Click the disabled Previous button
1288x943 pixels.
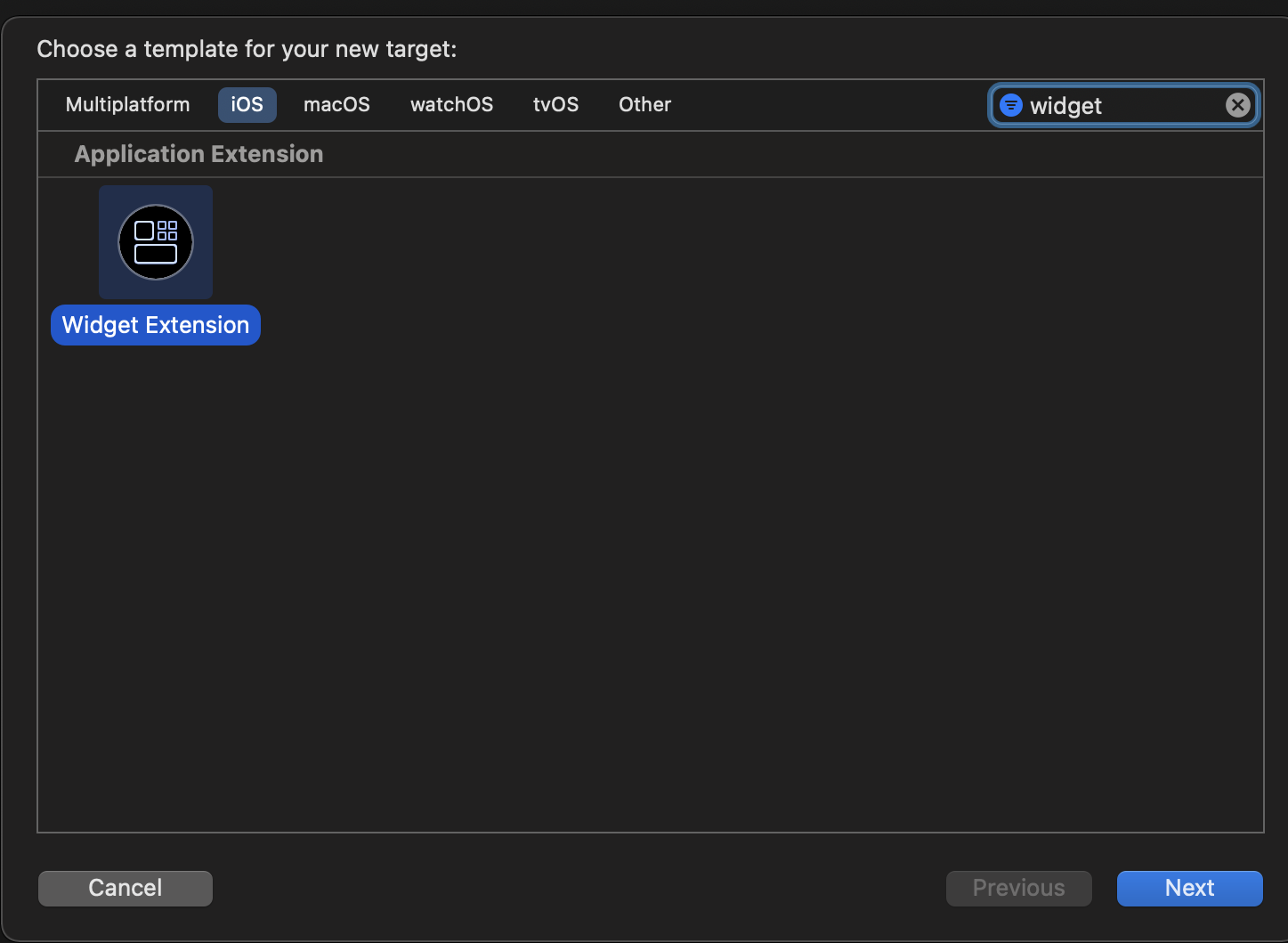coord(1018,888)
